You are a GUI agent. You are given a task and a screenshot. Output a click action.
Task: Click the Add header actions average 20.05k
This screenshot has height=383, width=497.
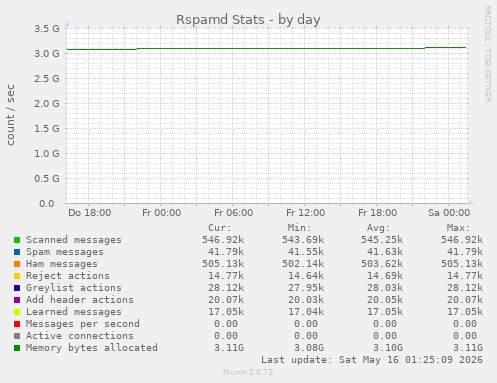point(385,300)
